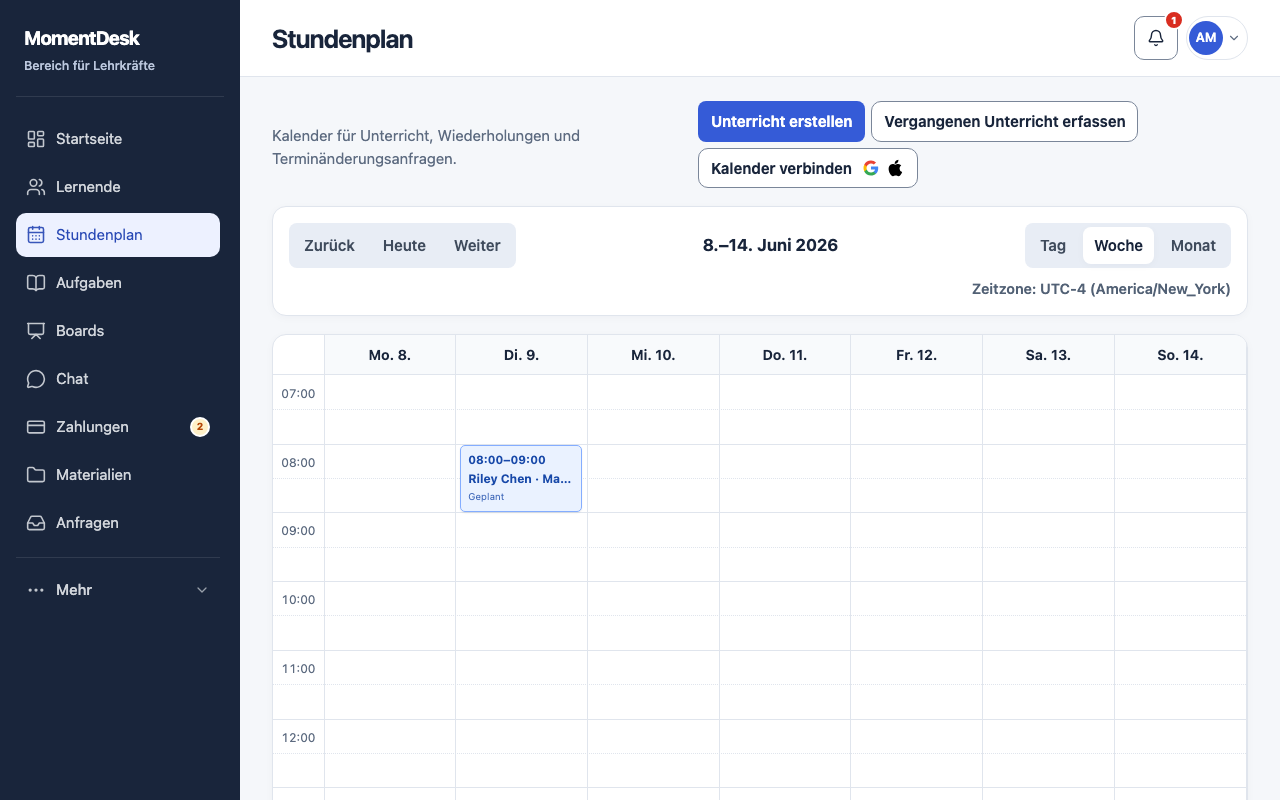The width and height of the screenshot is (1280, 800).
Task: Click the 10:00 time label
Action: click(298, 600)
